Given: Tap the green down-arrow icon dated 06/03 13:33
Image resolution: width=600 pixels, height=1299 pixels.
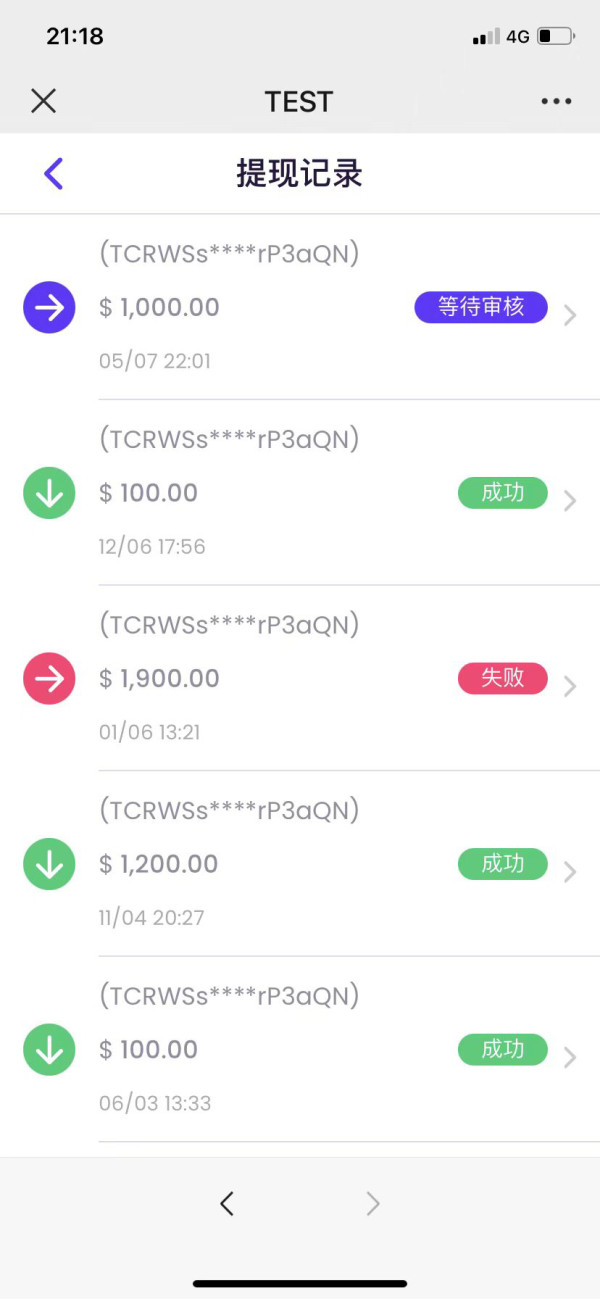Looking at the screenshot, I should click(49, 1050).
